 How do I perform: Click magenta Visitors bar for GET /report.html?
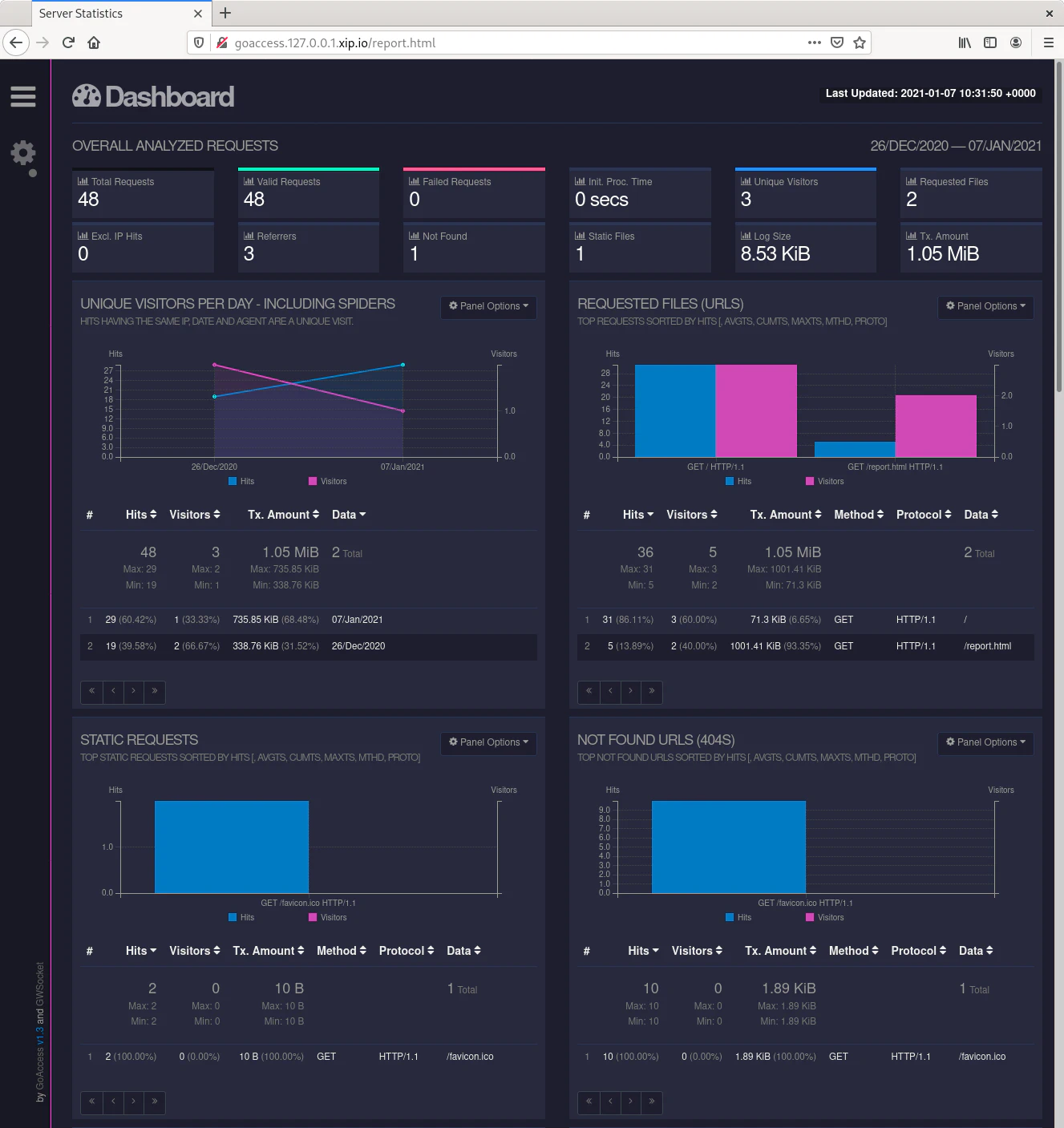[936, 426]
